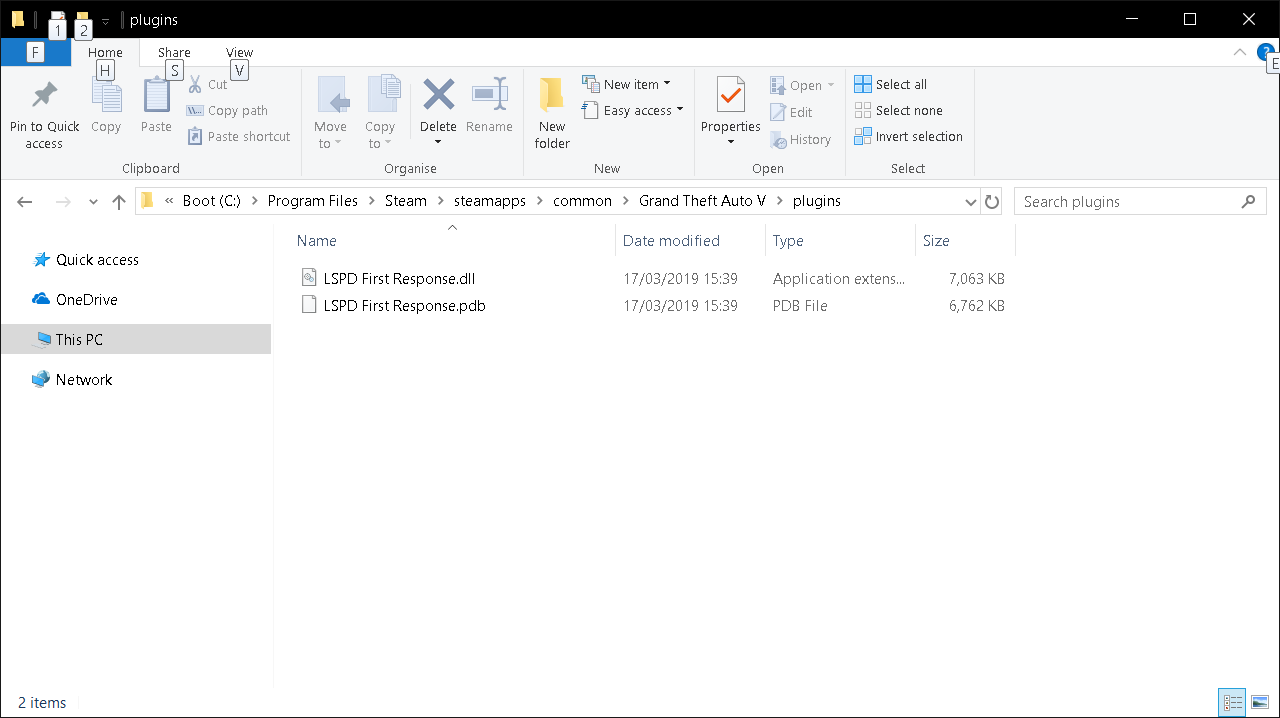Switch to the Home tab

click(105, 53)
